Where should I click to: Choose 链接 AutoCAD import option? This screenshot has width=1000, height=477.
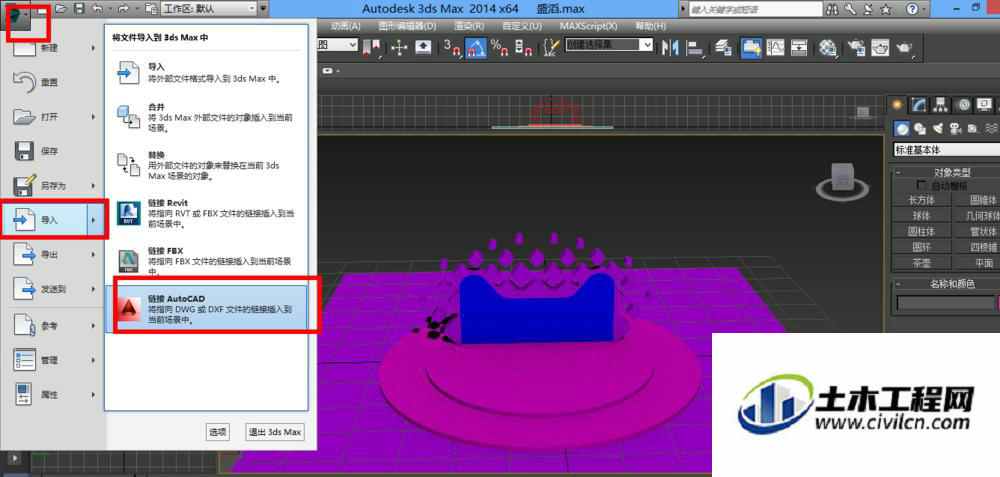click(206, 309)
